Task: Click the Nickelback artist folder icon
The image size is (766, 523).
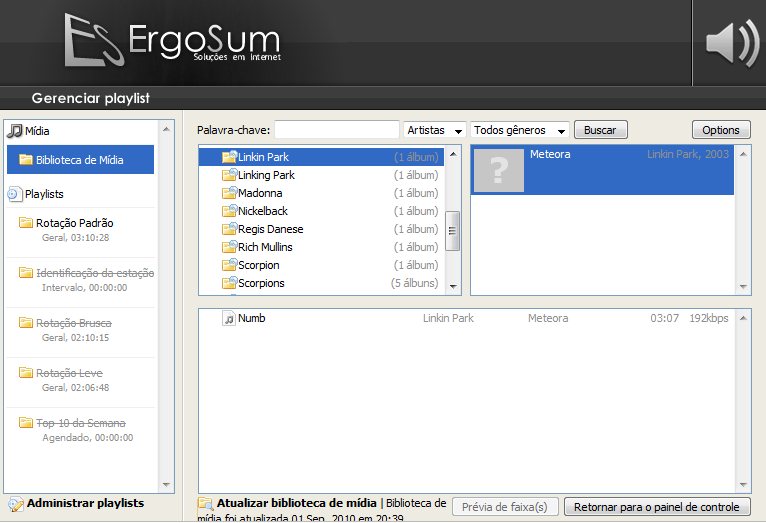Action: tap(229, 211)
